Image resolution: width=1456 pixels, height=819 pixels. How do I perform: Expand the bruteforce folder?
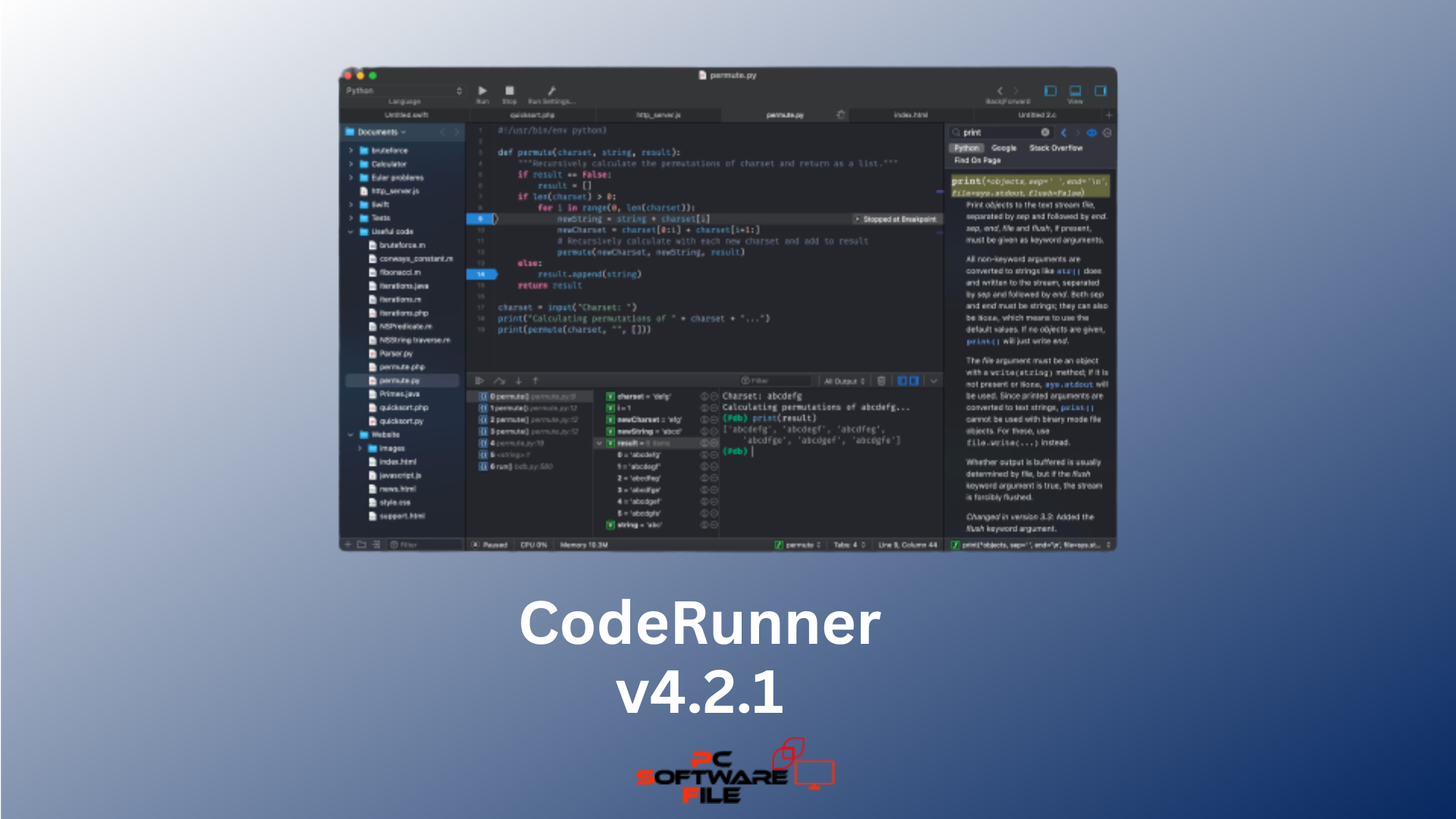tap(351, 151)
